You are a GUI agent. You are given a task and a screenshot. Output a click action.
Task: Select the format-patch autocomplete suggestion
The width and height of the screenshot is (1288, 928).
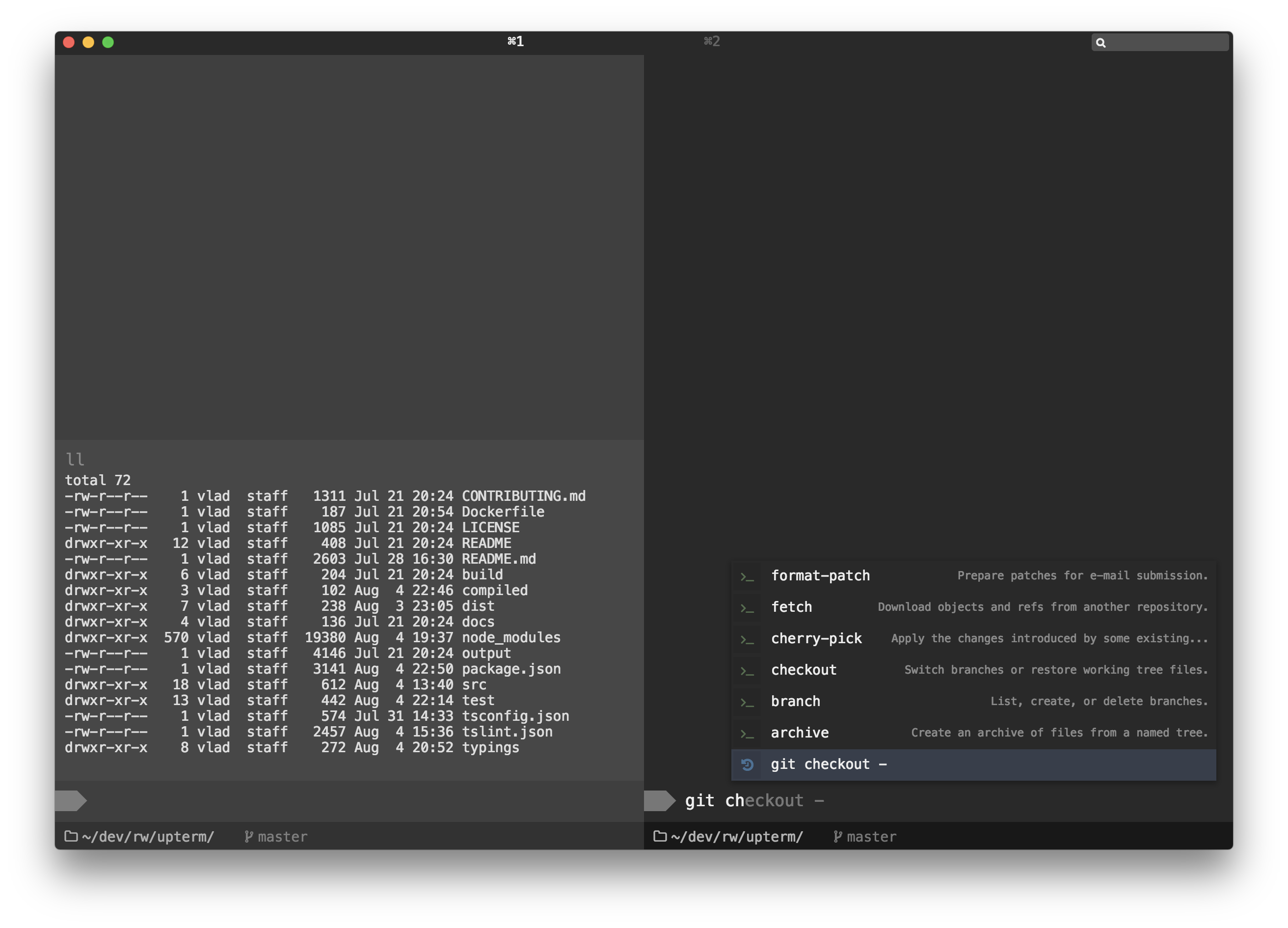973,576
